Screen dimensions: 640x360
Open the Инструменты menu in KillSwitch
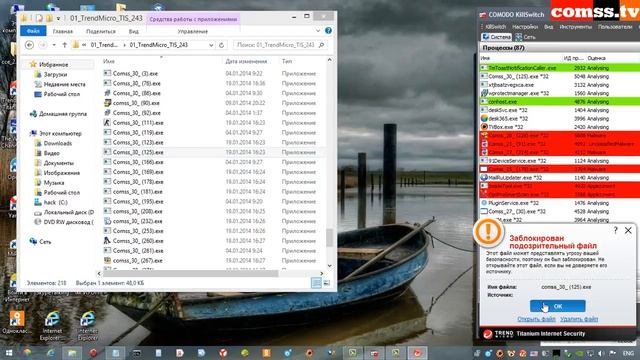tap(576, 27)
